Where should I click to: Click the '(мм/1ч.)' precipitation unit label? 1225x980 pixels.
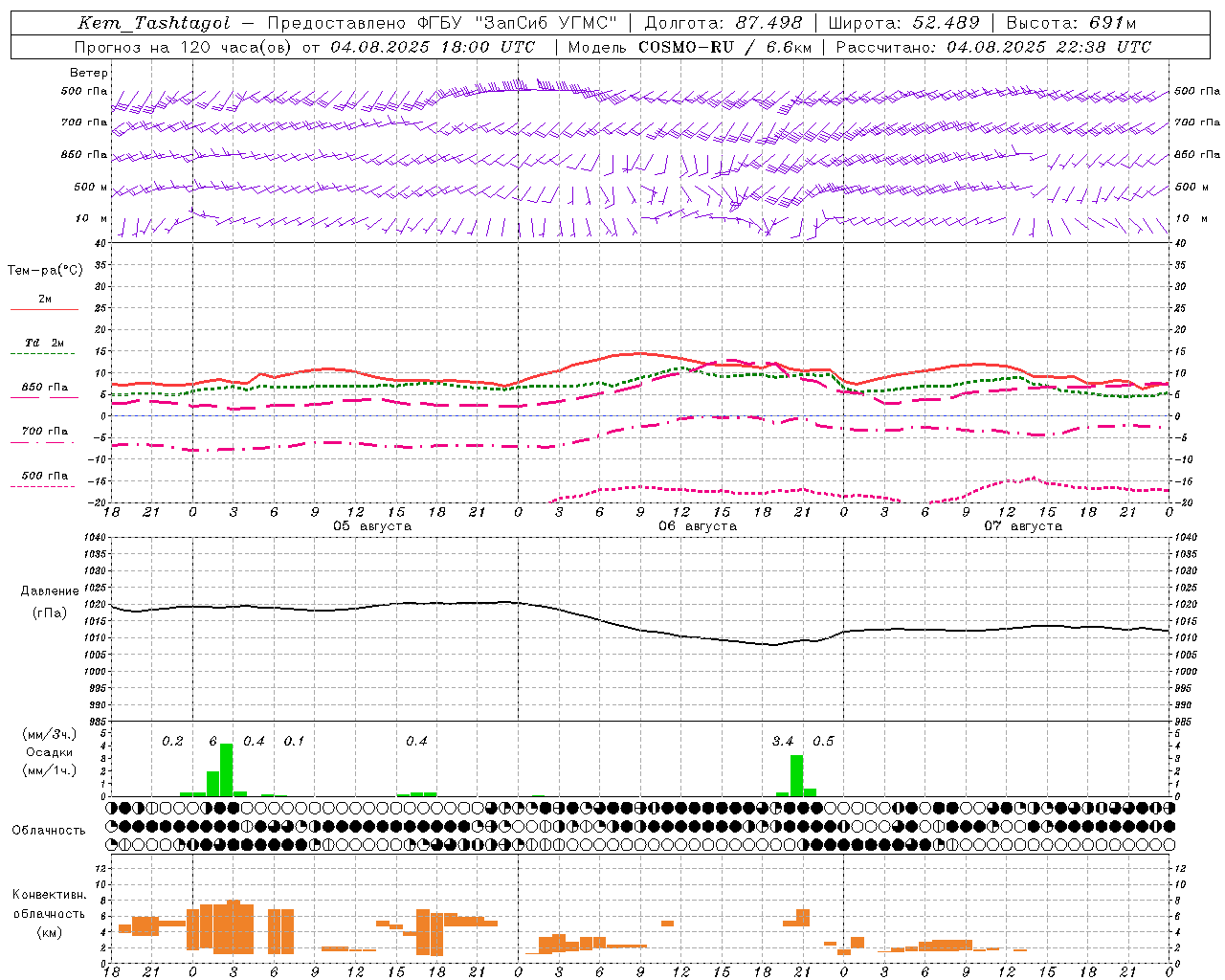click(50, 770)
